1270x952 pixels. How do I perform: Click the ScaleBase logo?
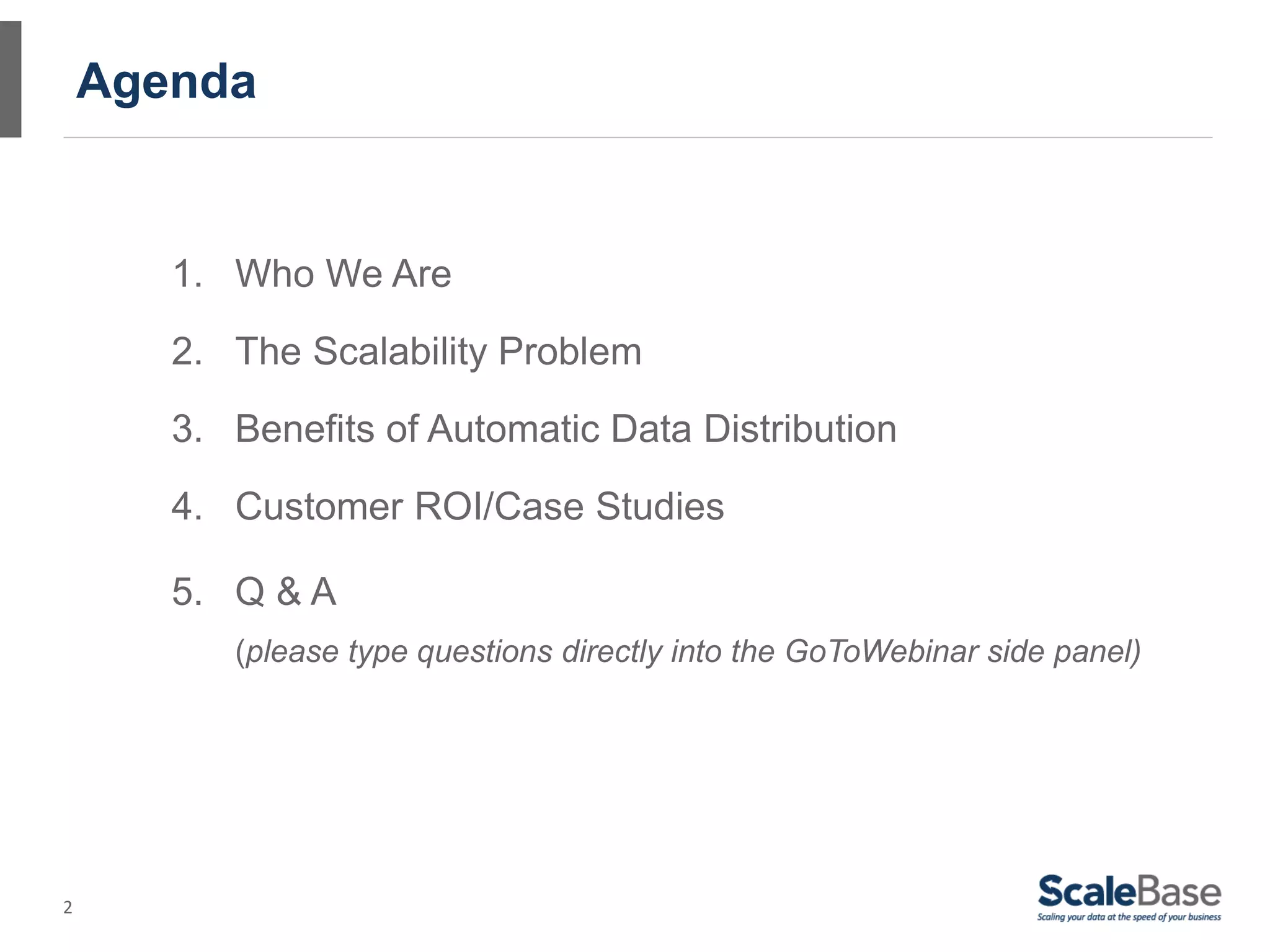click(1129, 892)
